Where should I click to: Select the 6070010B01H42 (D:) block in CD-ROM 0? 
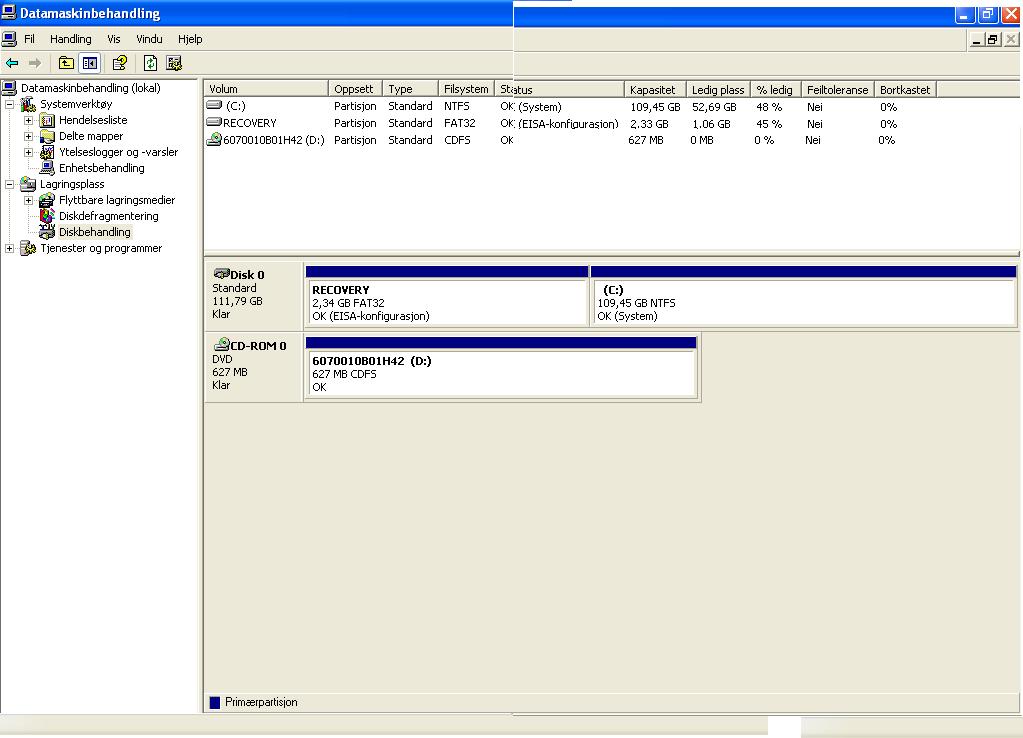click(501, 367)
